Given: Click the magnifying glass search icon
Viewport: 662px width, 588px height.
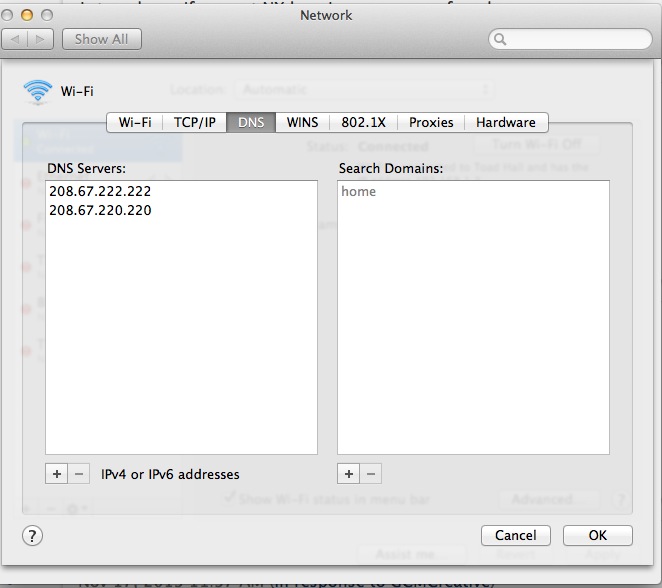Looking at the screenshot, I should pos(500,39).
